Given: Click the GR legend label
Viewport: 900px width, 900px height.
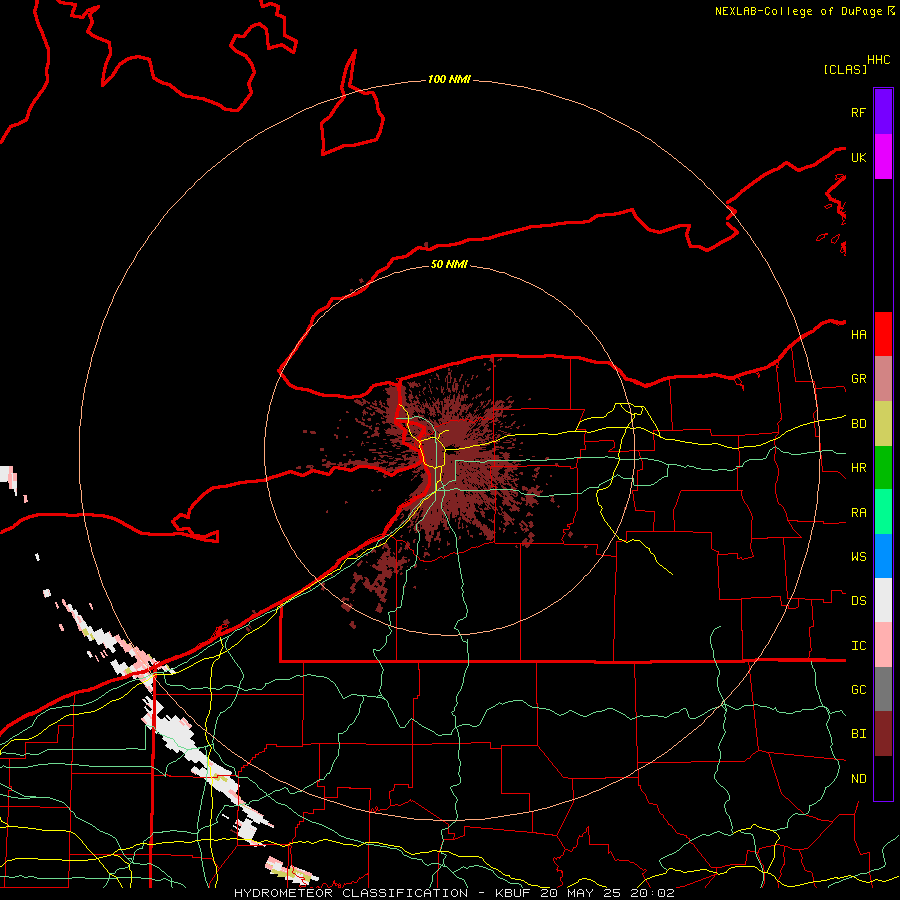Looking at the screenshot, I should pos(858,379).
